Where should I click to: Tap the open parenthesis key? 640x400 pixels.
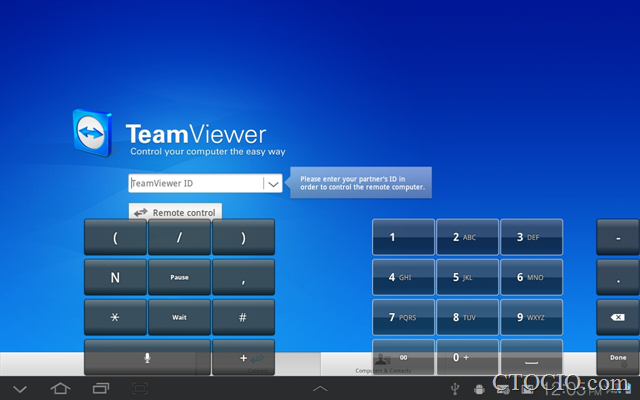point(115,237)
